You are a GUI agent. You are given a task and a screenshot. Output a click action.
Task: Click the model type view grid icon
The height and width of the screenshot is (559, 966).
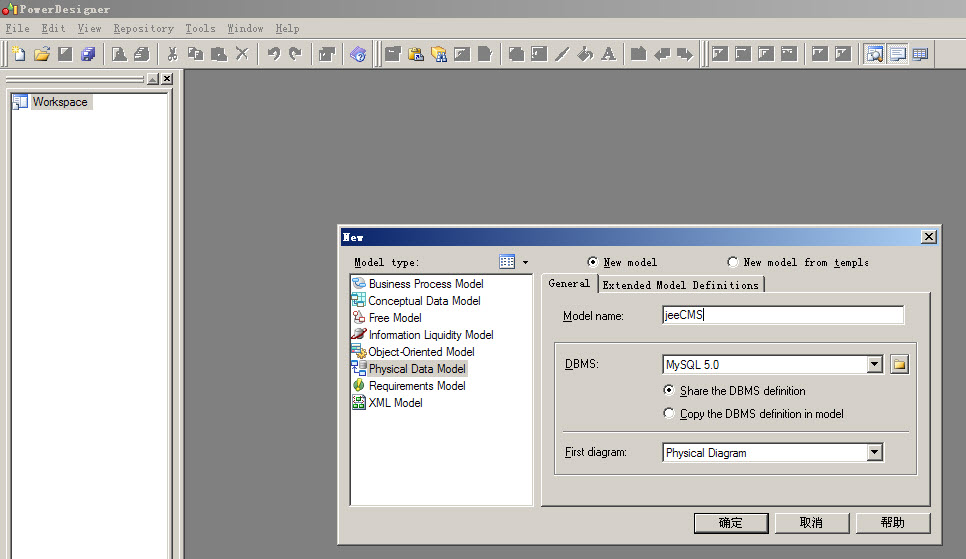pos(507,262)
